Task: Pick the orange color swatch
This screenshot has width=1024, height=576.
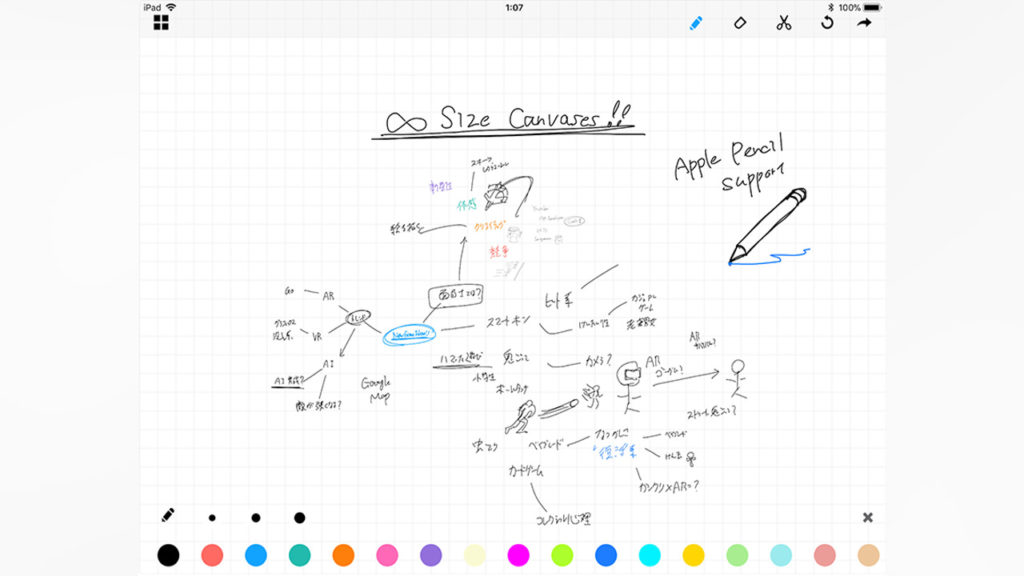Action: coord(344,555)
